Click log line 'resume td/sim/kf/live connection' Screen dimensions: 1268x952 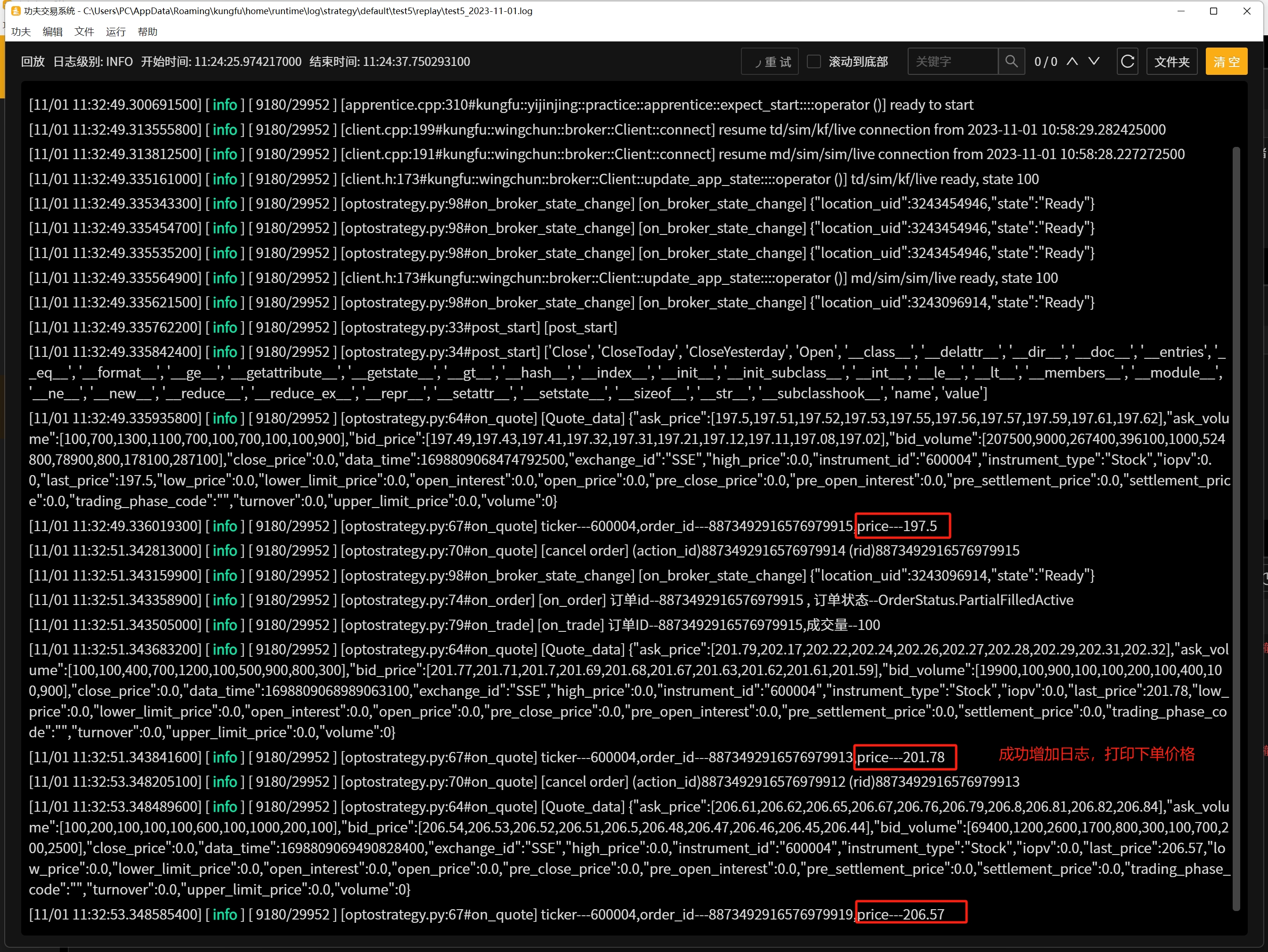click(597, 129)
